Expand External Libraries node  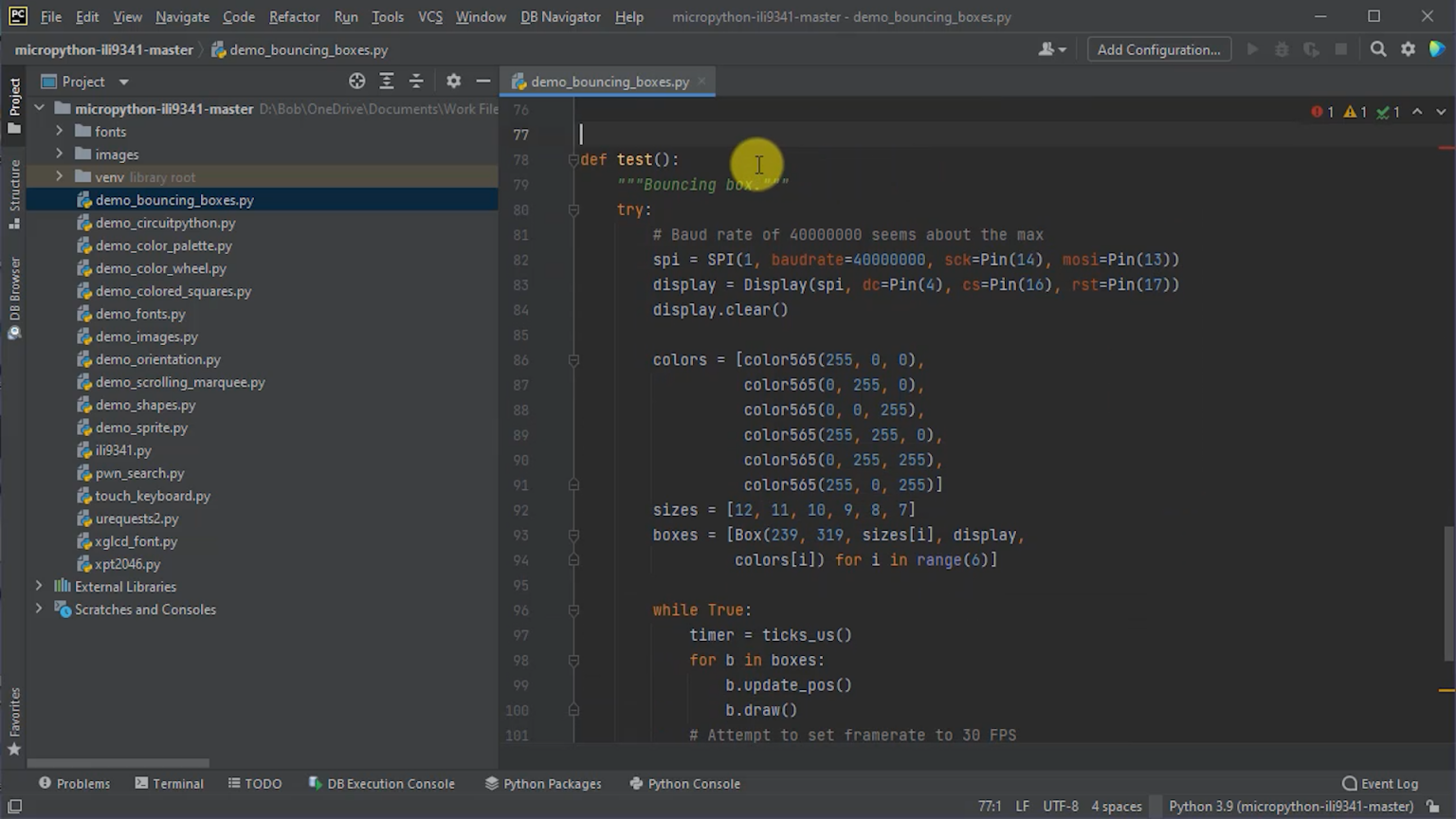click(x=39, y=587)
